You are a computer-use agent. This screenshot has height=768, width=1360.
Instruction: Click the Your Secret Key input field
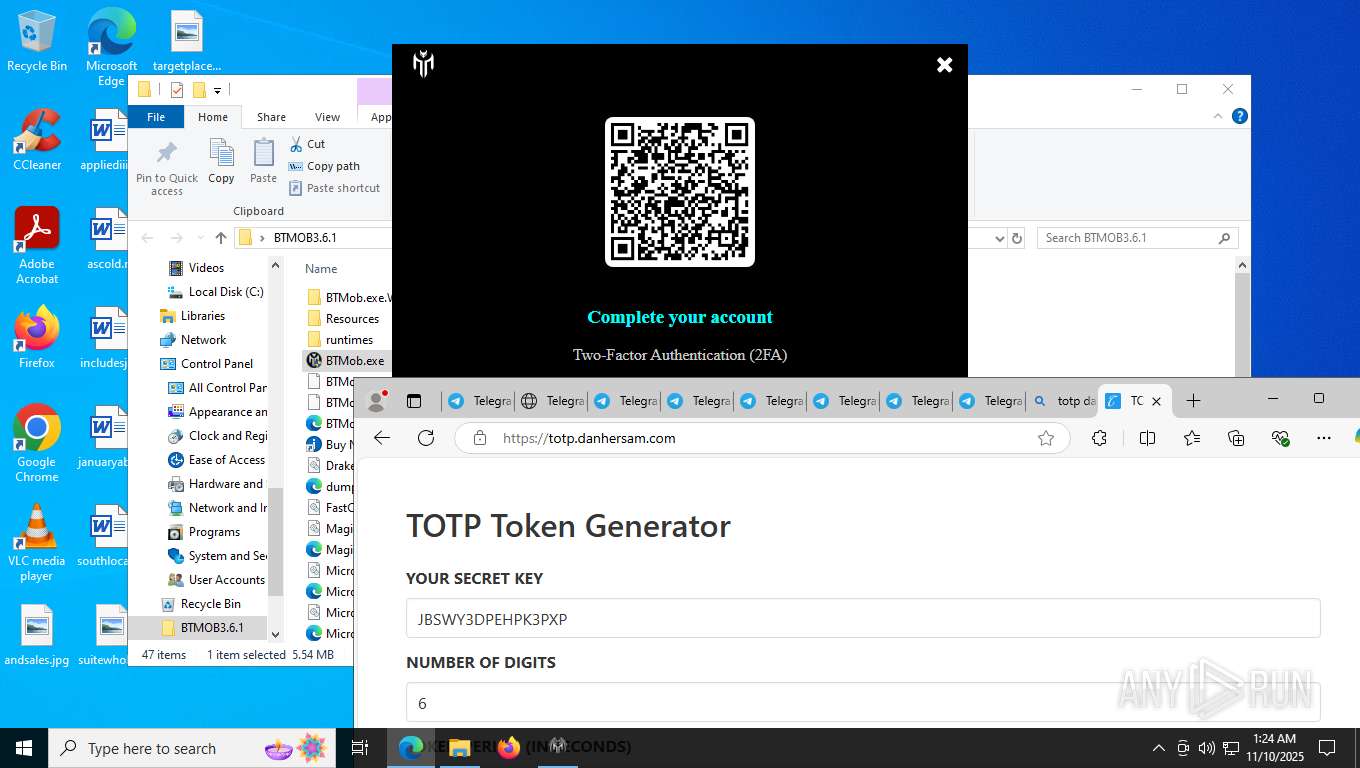863,619
